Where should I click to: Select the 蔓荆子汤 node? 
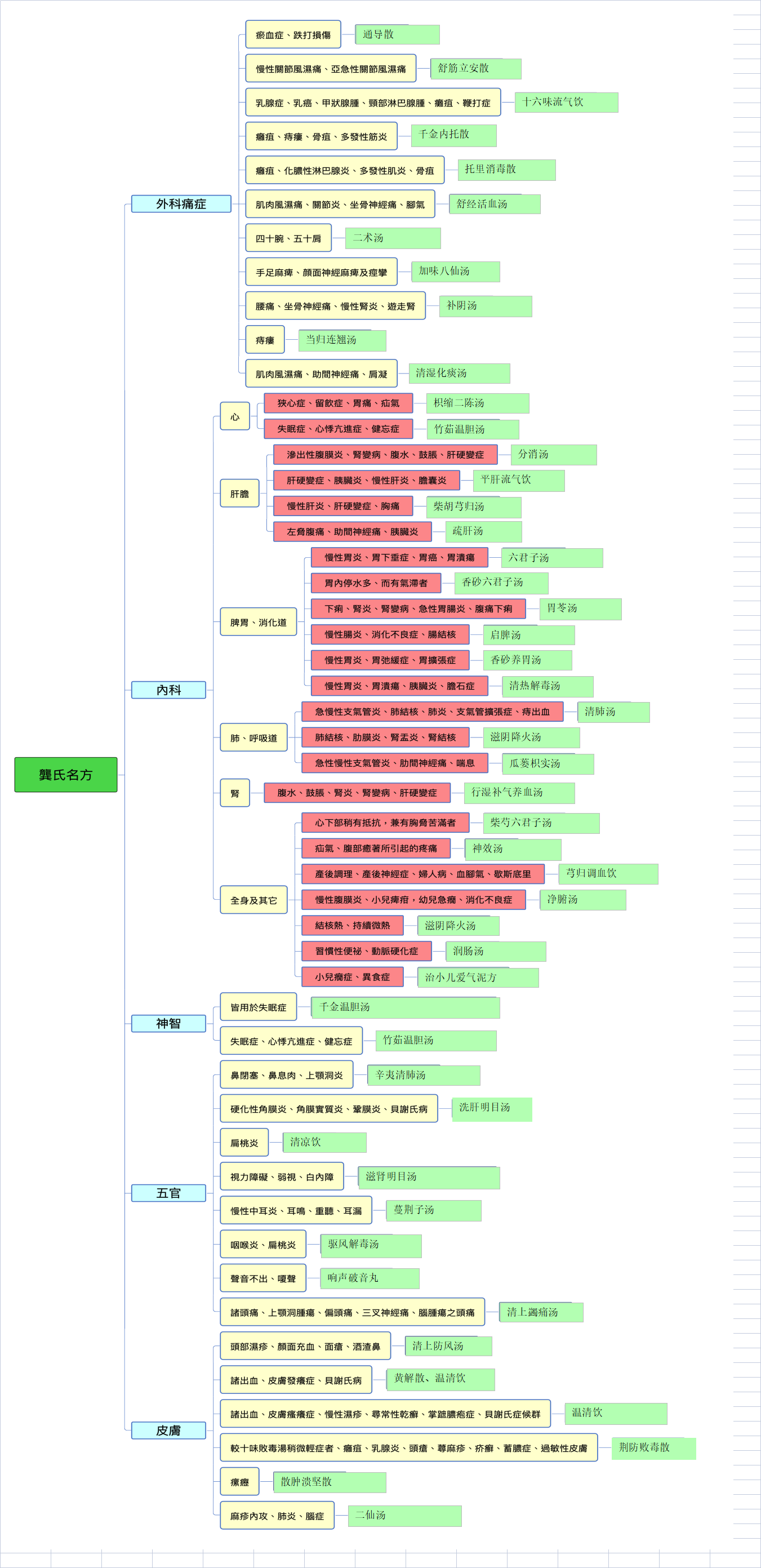[x=434, y=1210]
